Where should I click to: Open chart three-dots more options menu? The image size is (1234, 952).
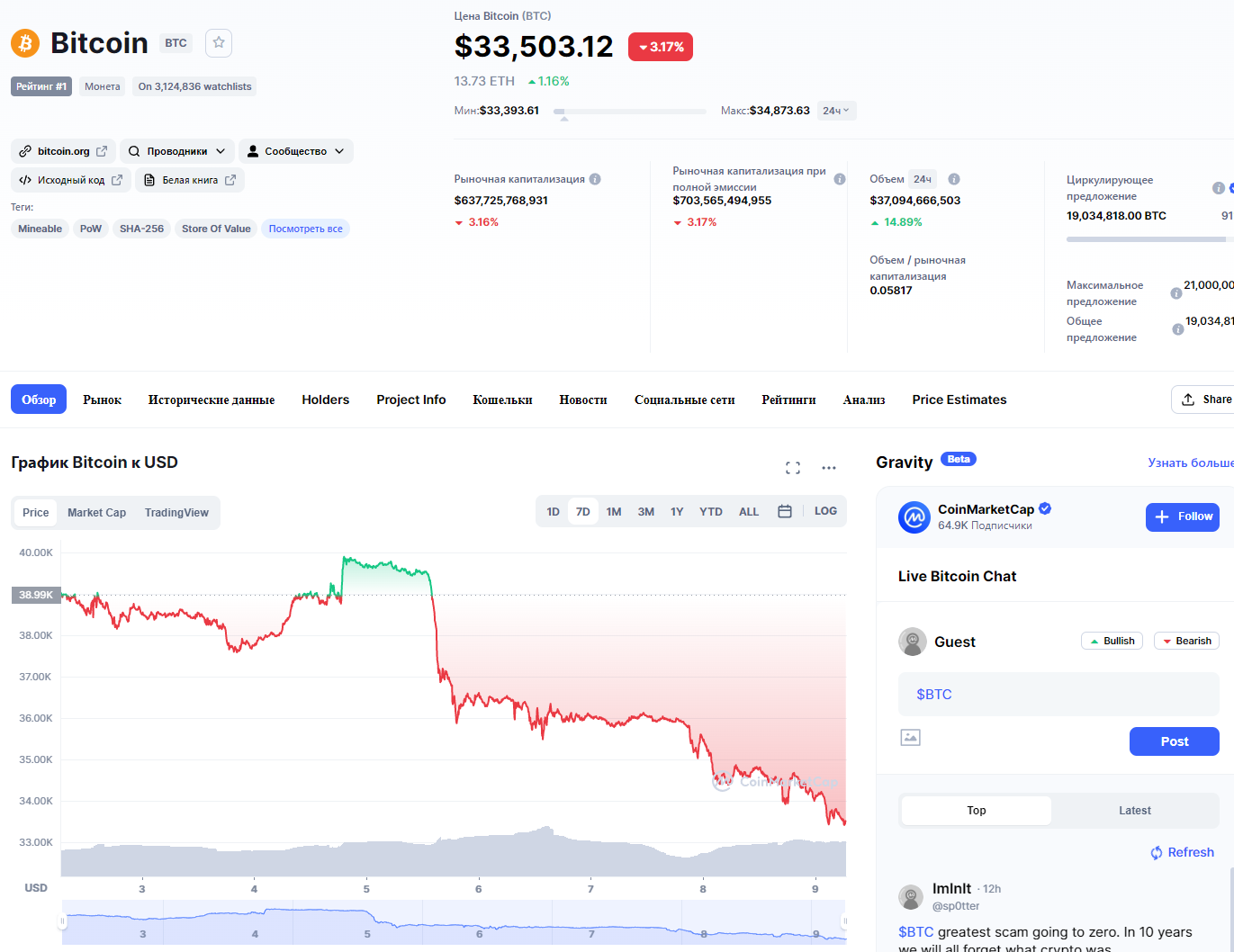click(829, 468)
